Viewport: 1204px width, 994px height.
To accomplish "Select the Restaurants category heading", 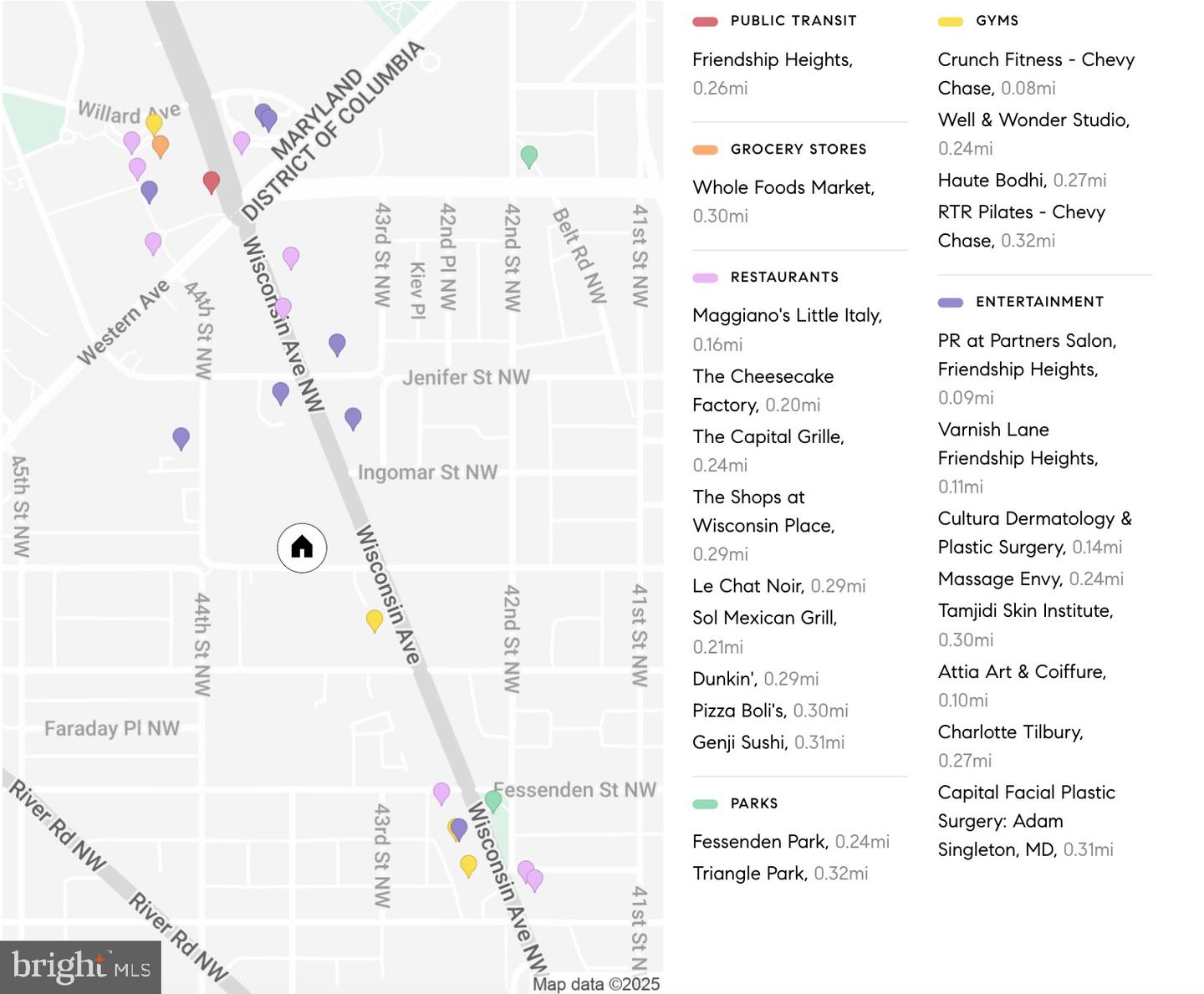I will (x=784, y=278).
